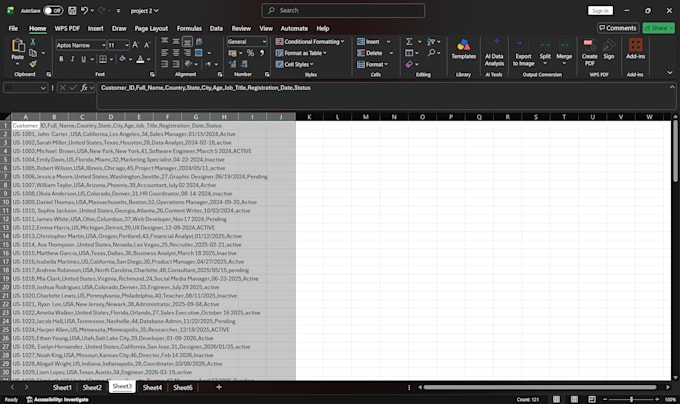680x404 pixels.
Task: Toggle Underline formatting
Action: [x=83, y=59]
